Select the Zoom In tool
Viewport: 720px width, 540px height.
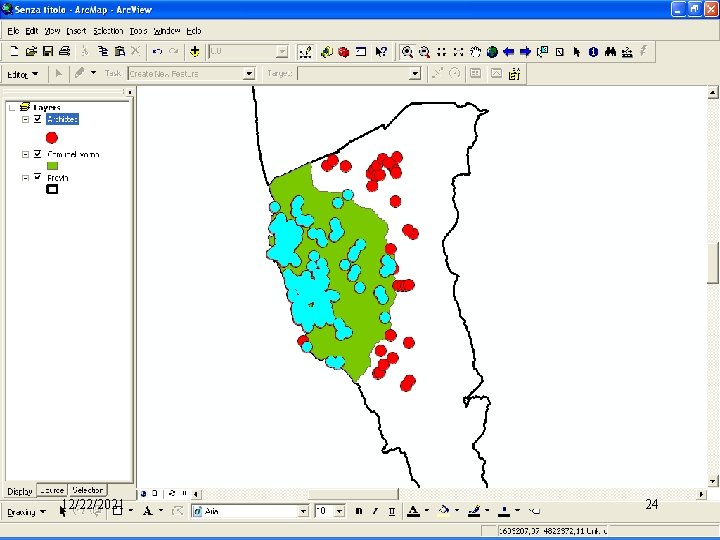(407, 51)
